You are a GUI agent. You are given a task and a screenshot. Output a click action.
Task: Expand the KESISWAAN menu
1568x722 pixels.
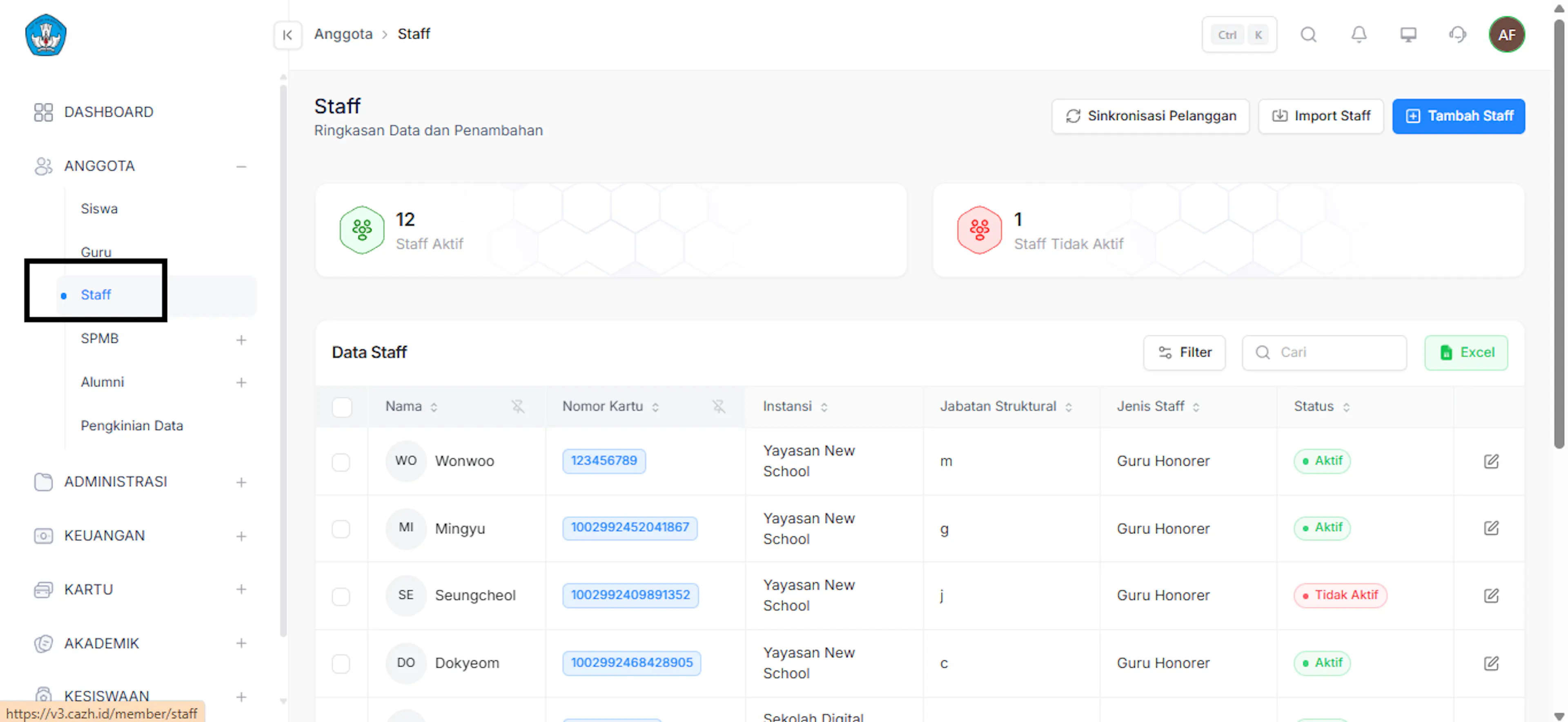(241, 697)
